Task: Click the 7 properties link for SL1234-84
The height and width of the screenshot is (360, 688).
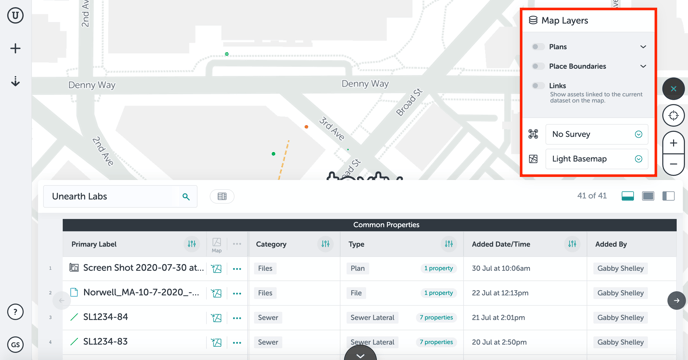Action: pyautogui.click(x=436, y=317)
